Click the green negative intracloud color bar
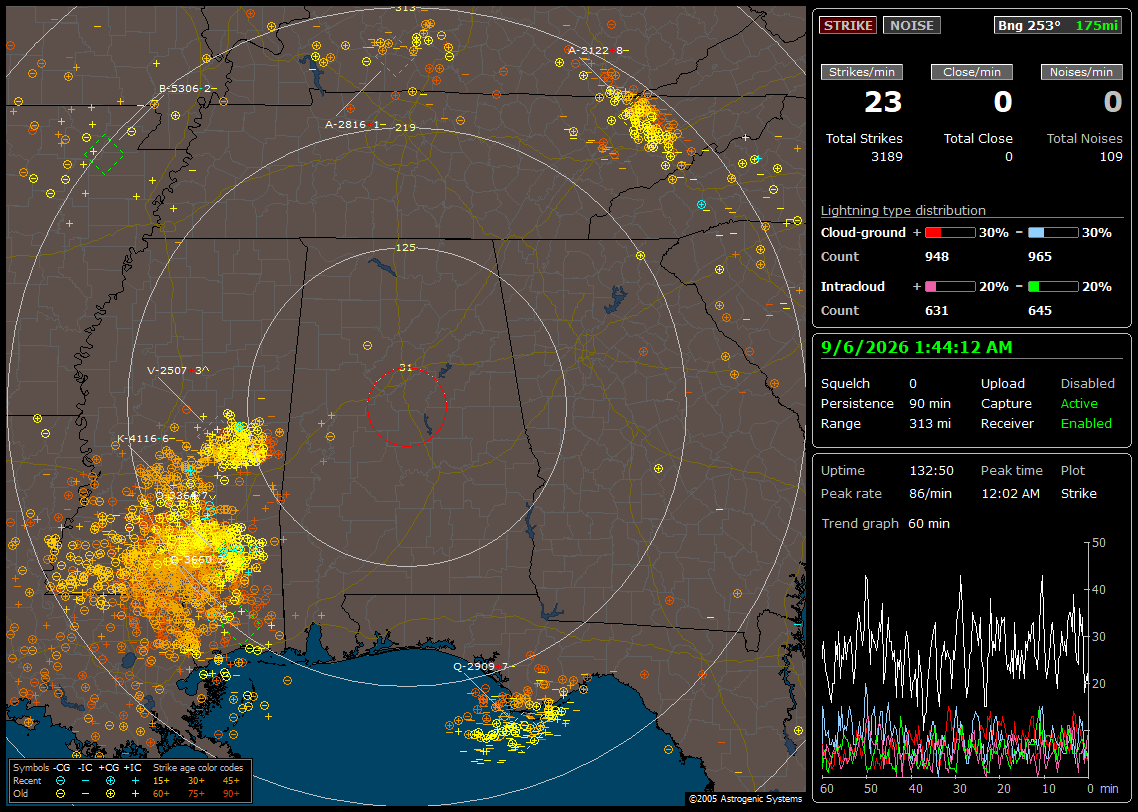The height and width of the screenshot is (812, 1138). 1053,287
